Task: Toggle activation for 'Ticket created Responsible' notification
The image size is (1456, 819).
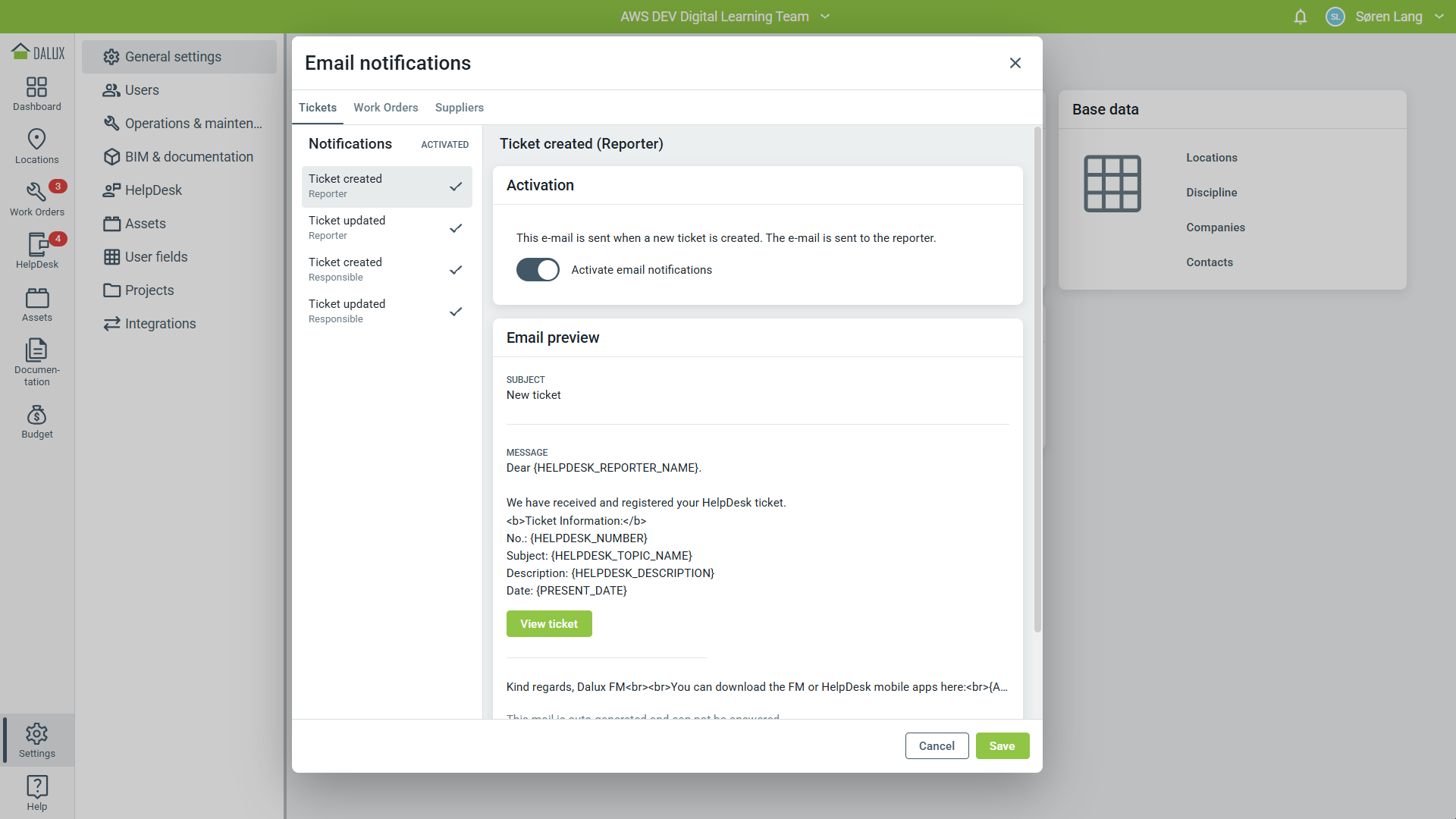Action: (x=456, y=269)
